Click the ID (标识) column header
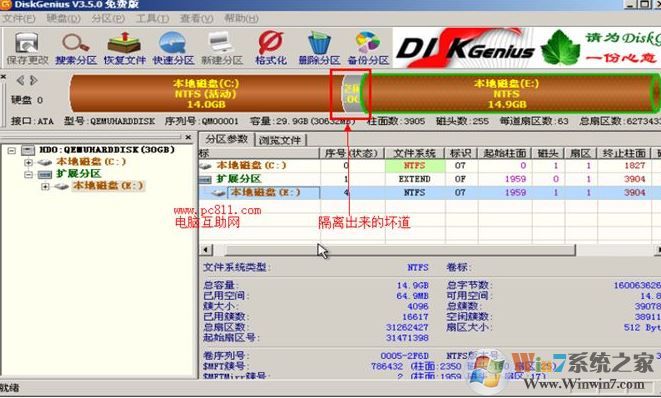This screenshot has height=398, width=661. [461, 153]
